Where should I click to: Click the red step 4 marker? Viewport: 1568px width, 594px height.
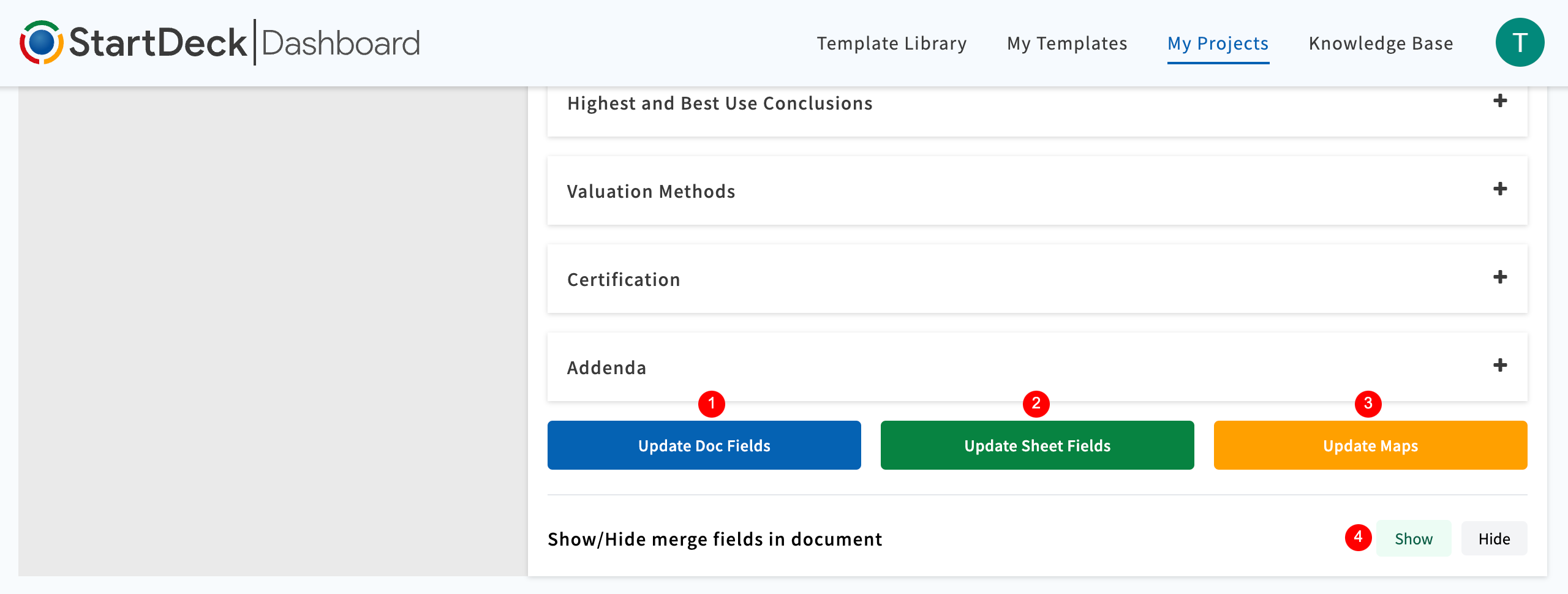1358,537
